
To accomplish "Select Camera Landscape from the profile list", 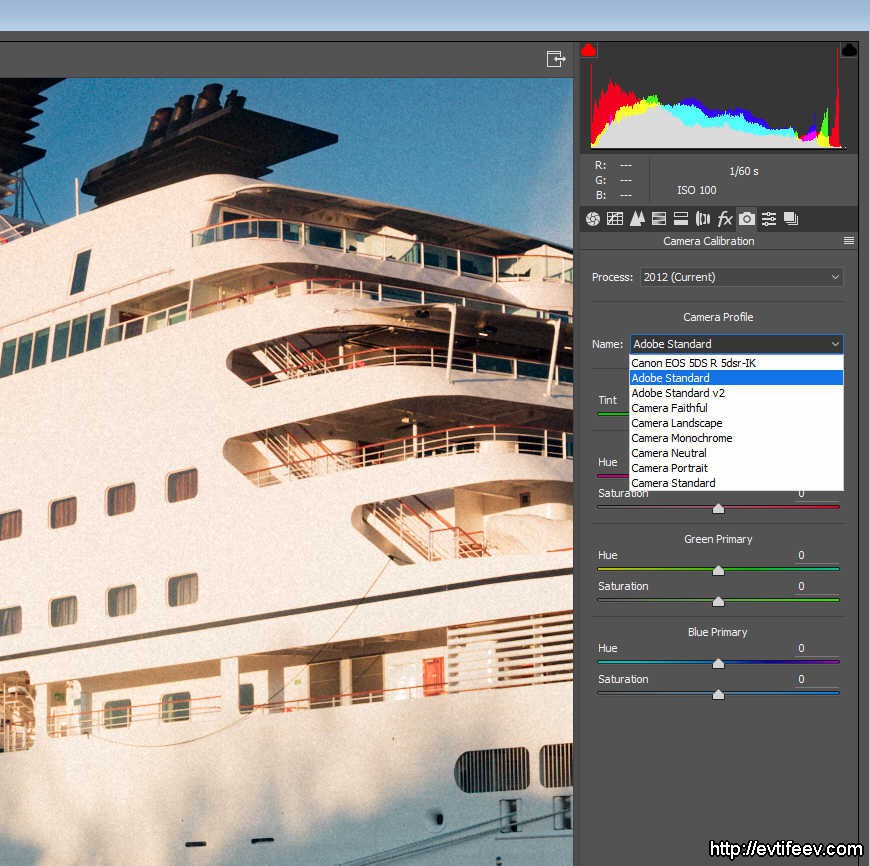I will [677, 423].
